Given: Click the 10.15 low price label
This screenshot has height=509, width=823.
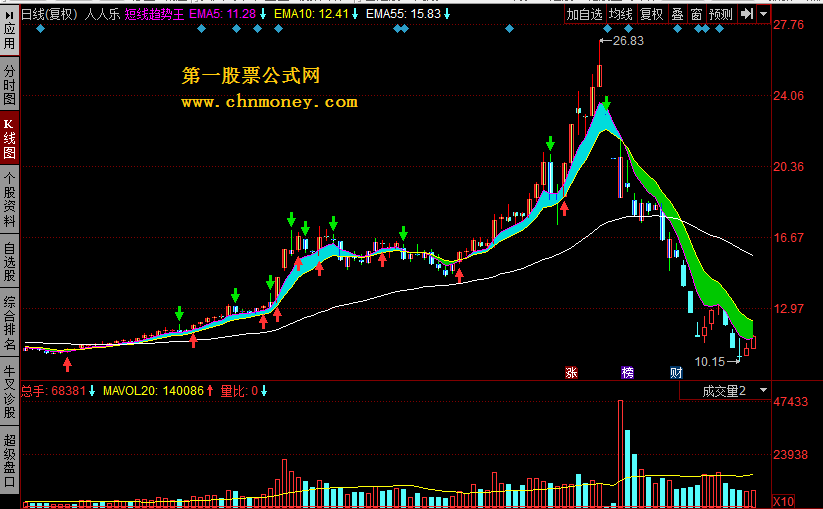Looking at the screenshot, I should (x=710, y=362).
